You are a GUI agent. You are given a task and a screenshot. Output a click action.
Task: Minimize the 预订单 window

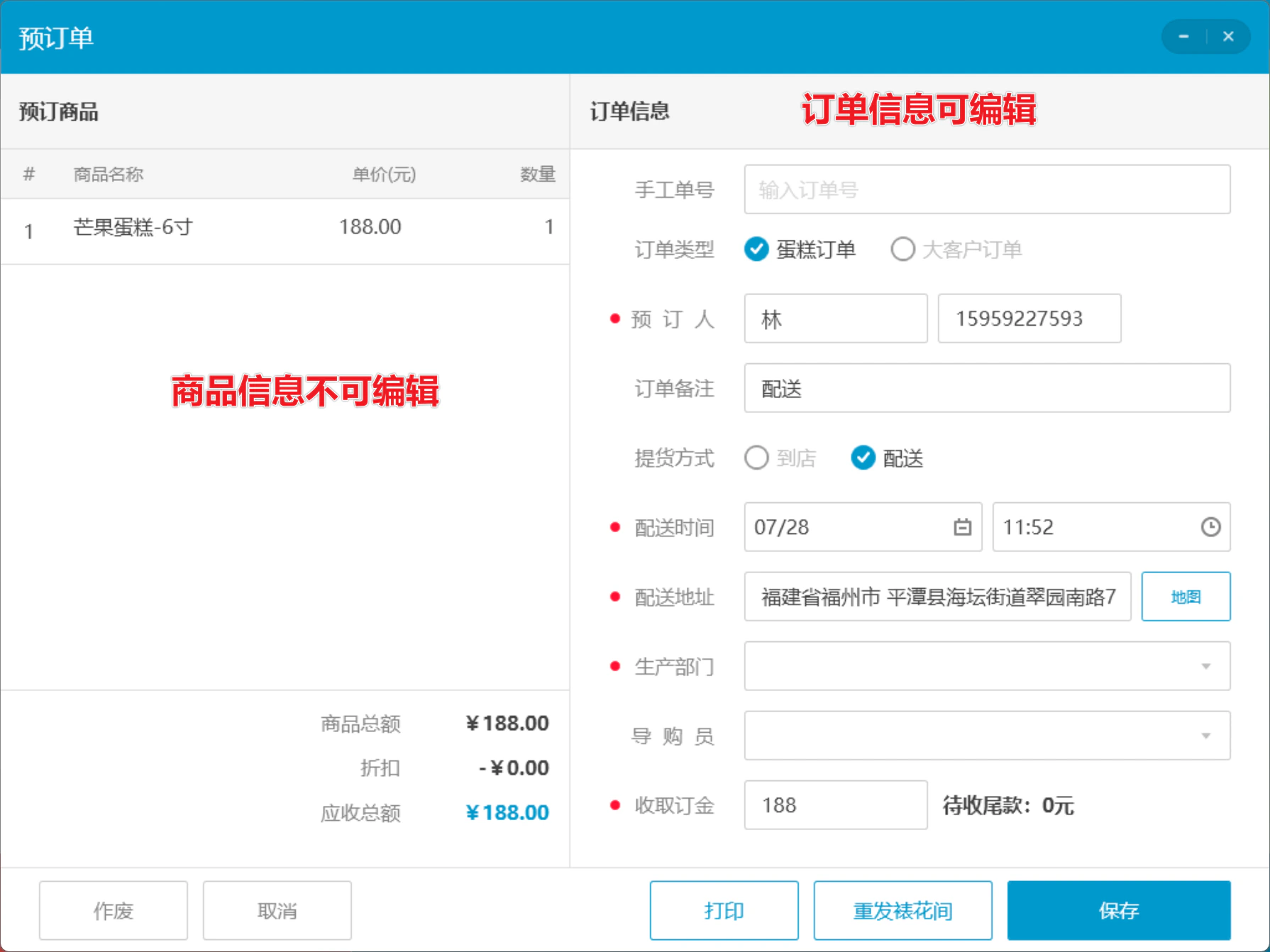(x=1183, y=36)
